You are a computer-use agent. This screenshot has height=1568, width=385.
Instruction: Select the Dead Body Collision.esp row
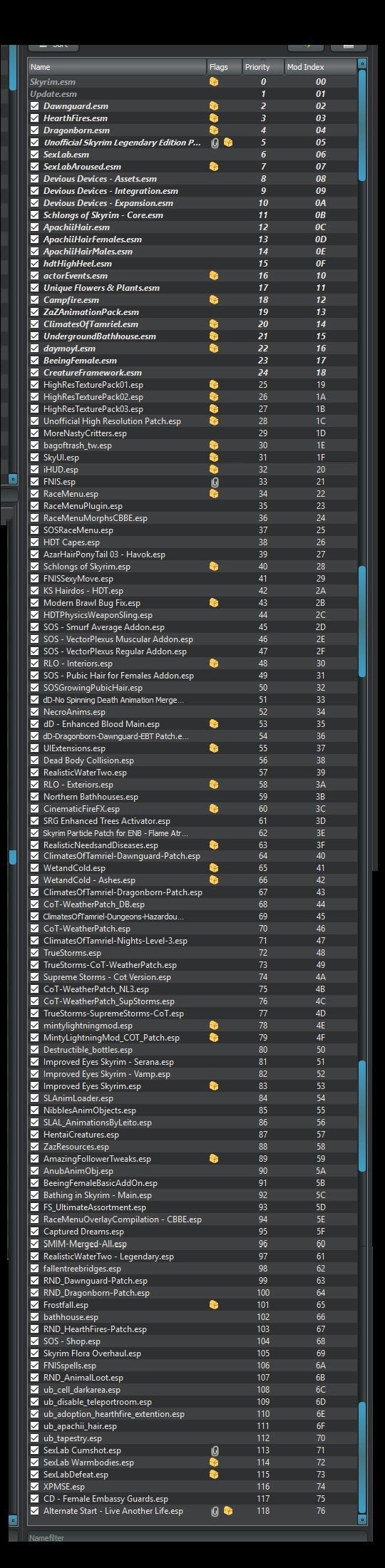[192, 760]
